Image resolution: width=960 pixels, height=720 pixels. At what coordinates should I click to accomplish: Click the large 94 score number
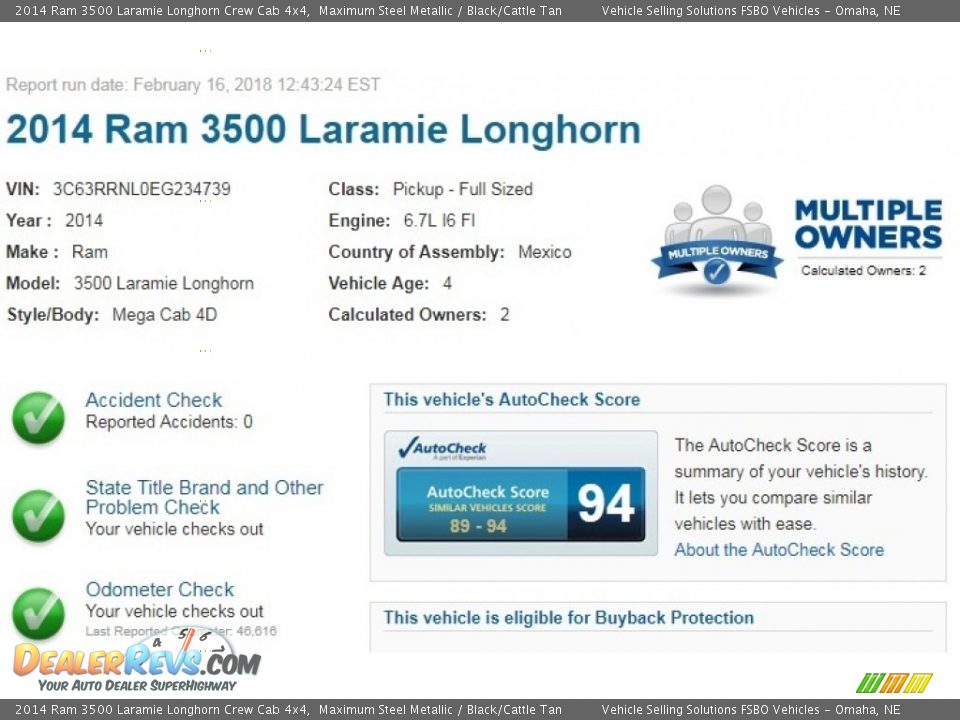[606, 504]
